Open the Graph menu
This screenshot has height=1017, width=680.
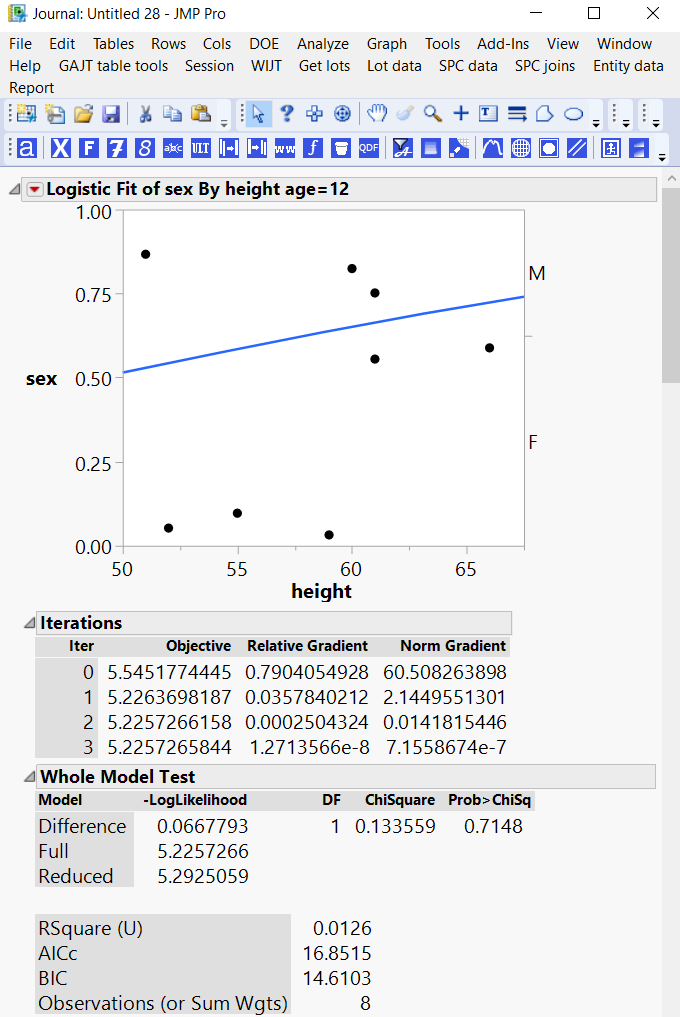pyautogui.click(x=387, y=44)
